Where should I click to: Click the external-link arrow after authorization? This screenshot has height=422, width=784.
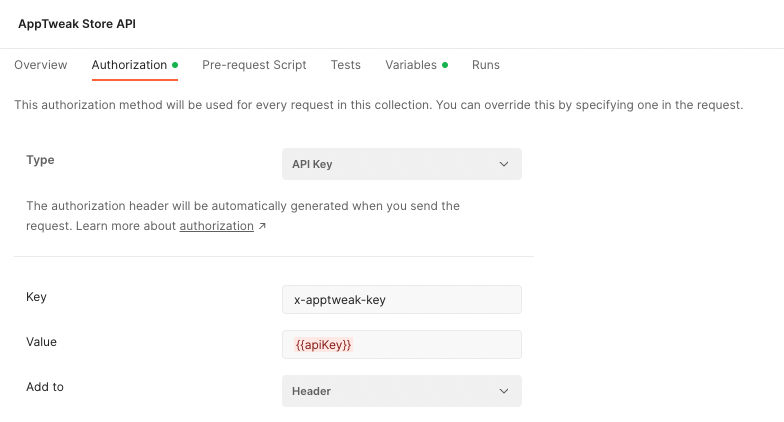(x=262, y=226)
